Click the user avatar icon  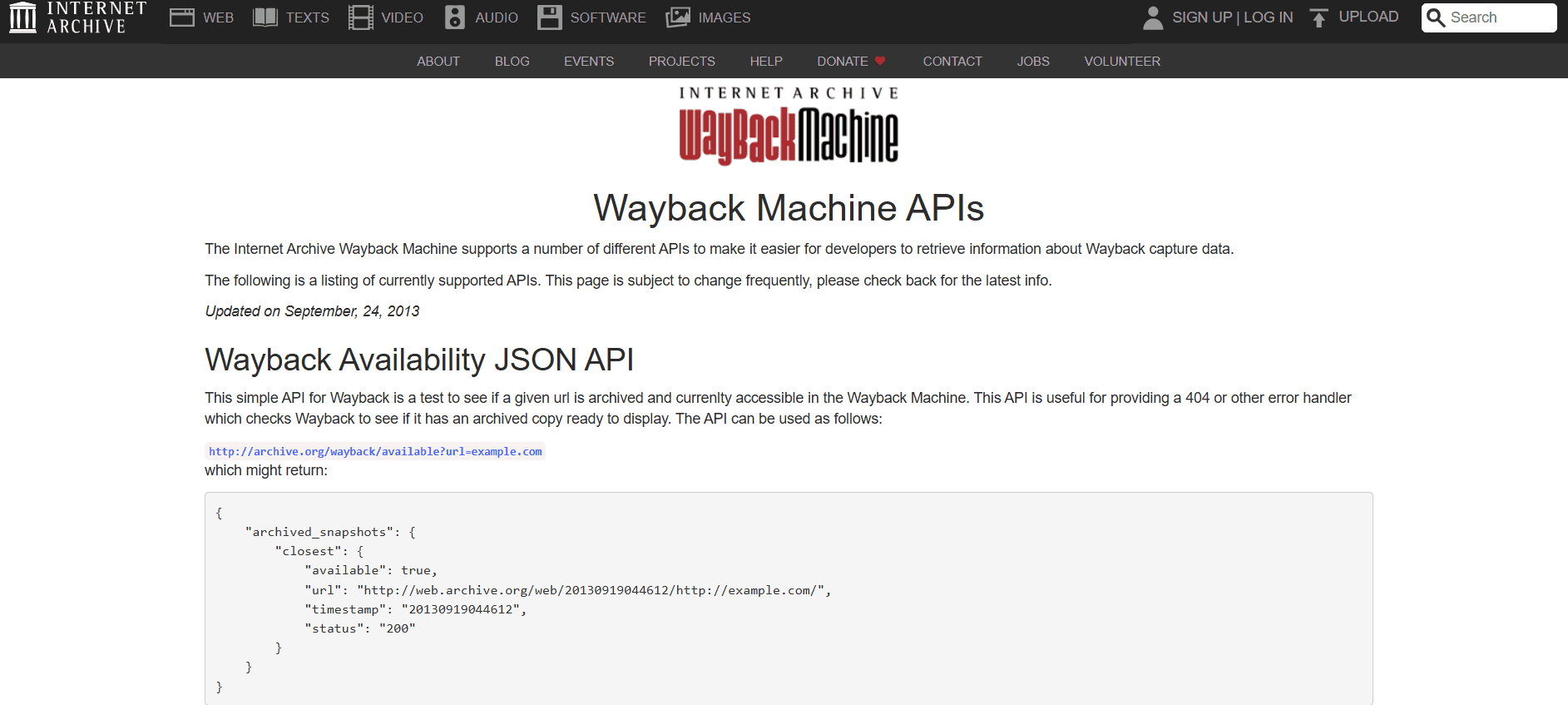coord(1153,17)
